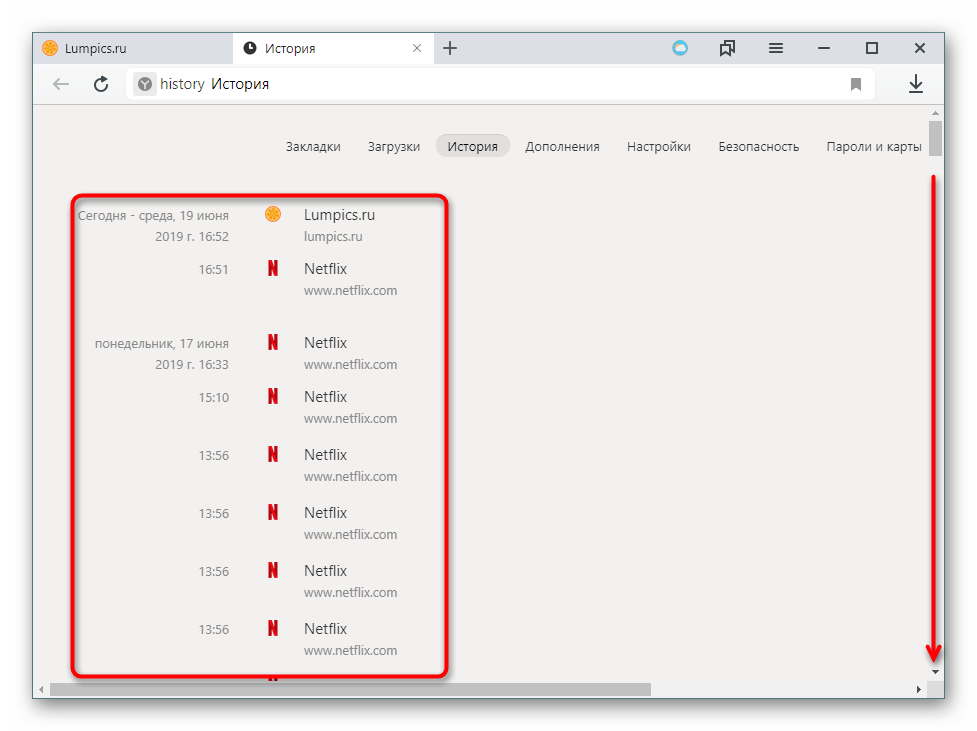This screenshot has height=731, width=977.
Task: Click the 'Сегодня - среда, 19 июня' date label
Action: coord(153,216)
